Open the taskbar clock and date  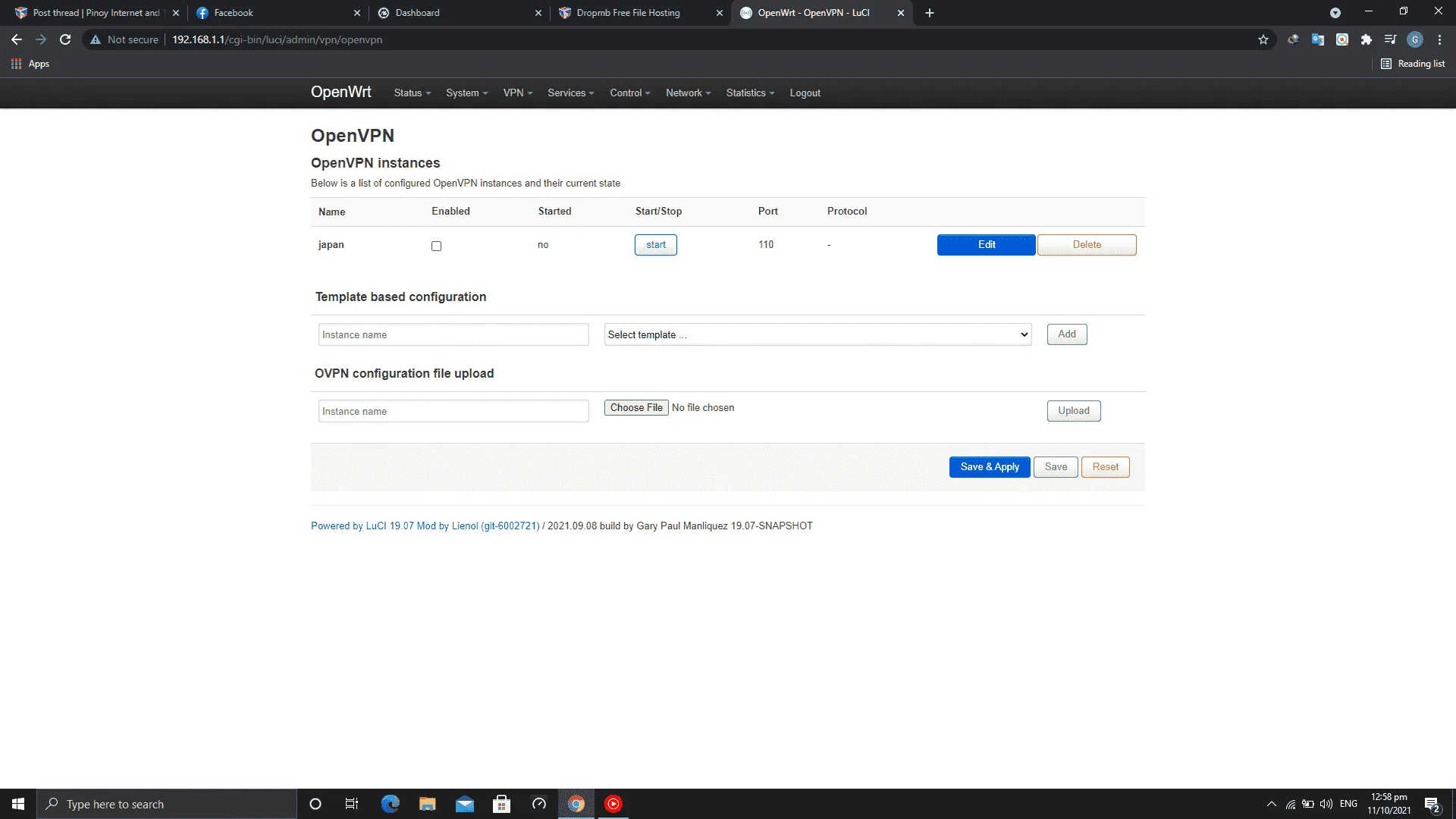tap(1389, 804)
